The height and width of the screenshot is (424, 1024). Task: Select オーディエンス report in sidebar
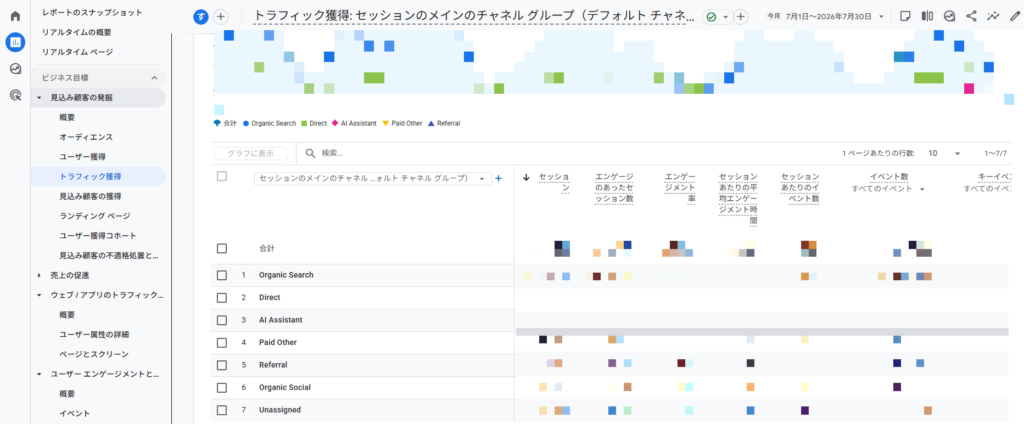(x=86, y=137)
